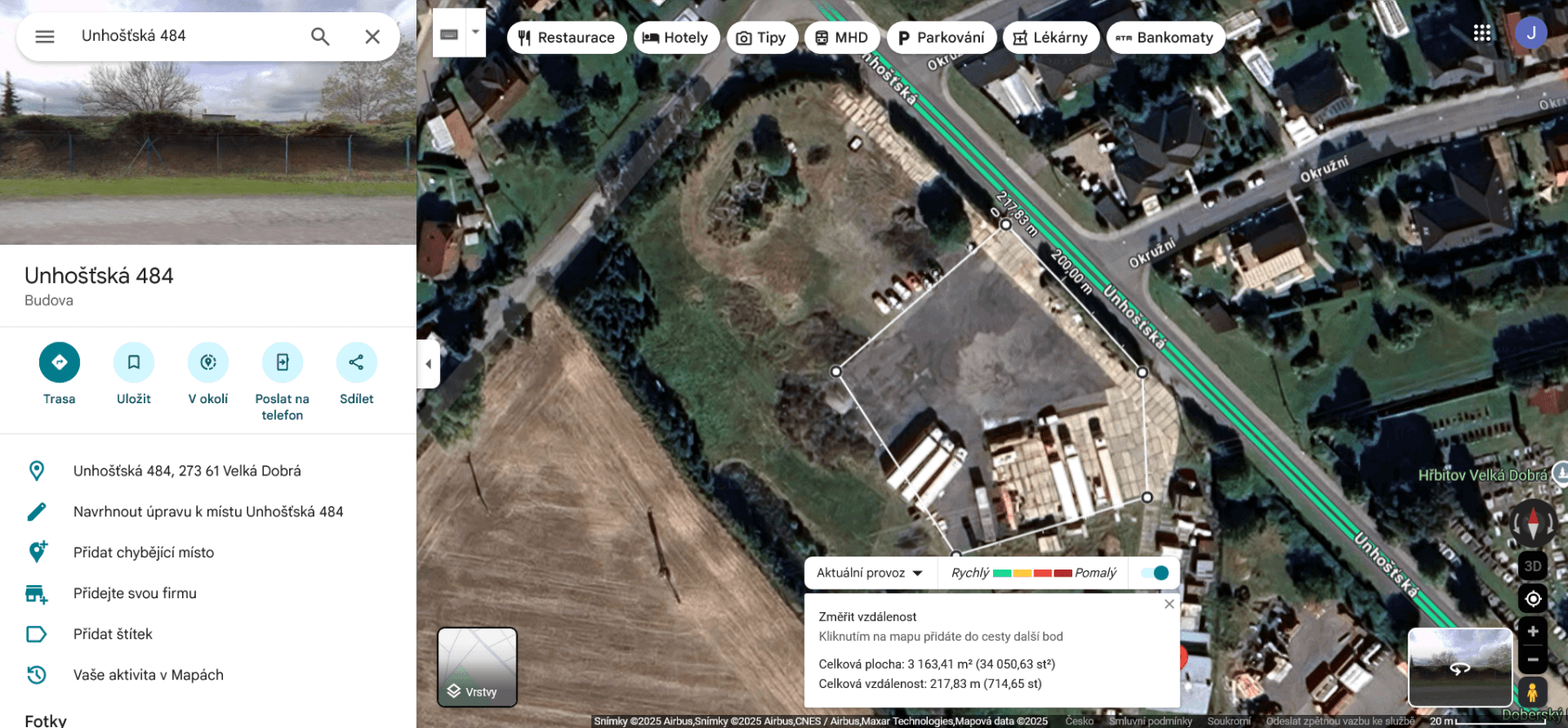
Task: Click the Street View pegman icon
Action: coord(1532,692)
